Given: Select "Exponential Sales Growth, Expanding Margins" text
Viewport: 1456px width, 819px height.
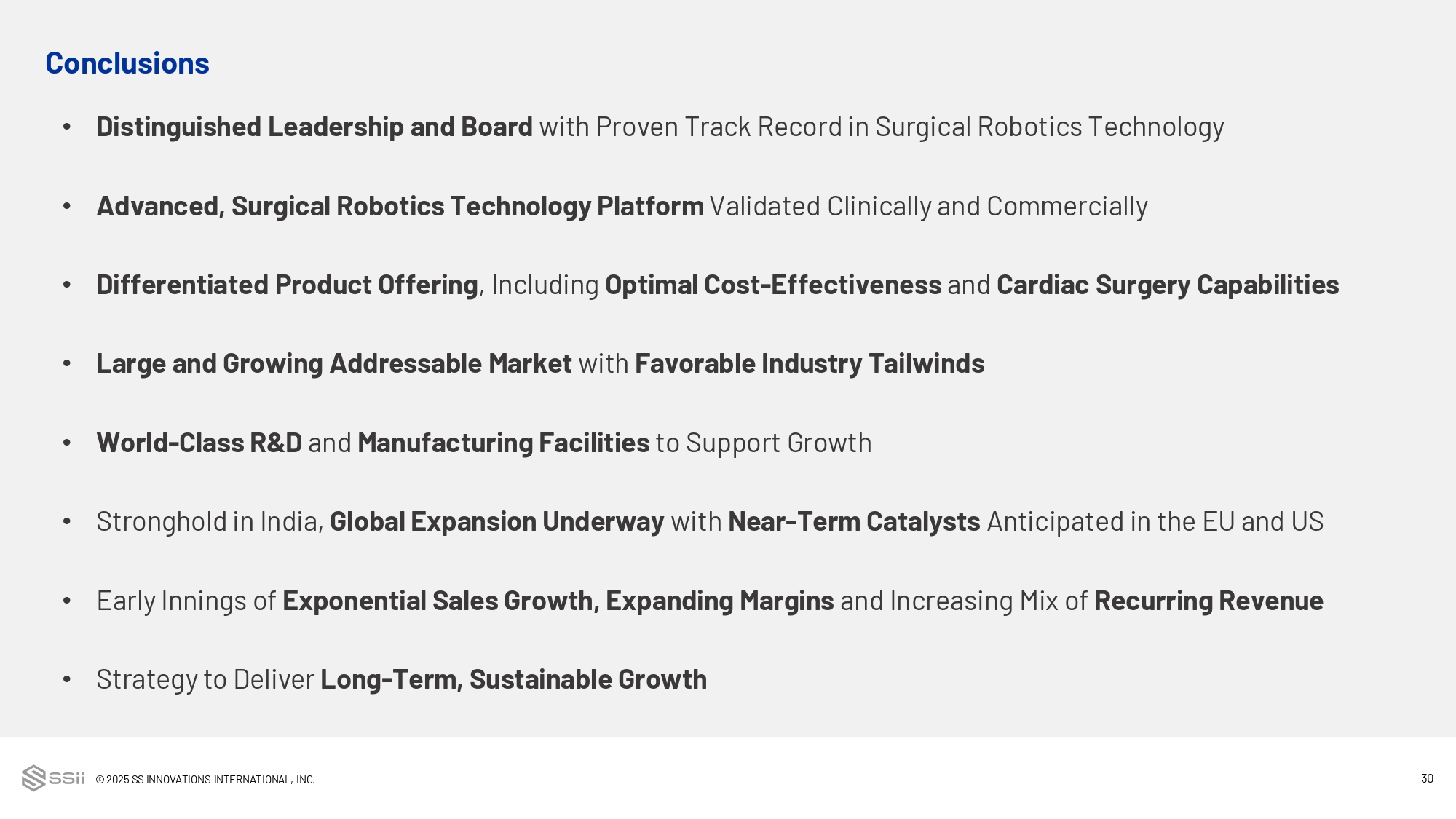Looking at the screenshot, I should click(x=558, y=601).
